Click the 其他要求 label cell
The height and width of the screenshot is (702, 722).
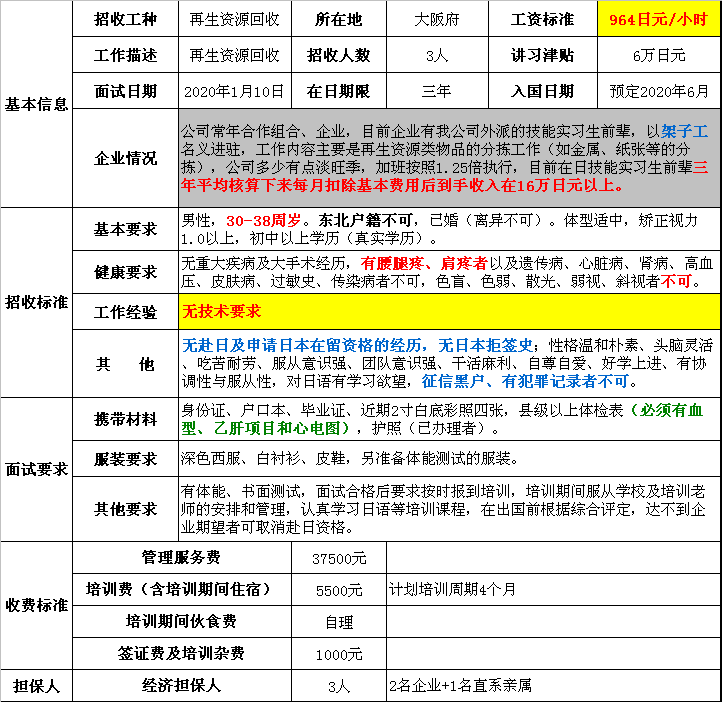(x=125, y=509)
